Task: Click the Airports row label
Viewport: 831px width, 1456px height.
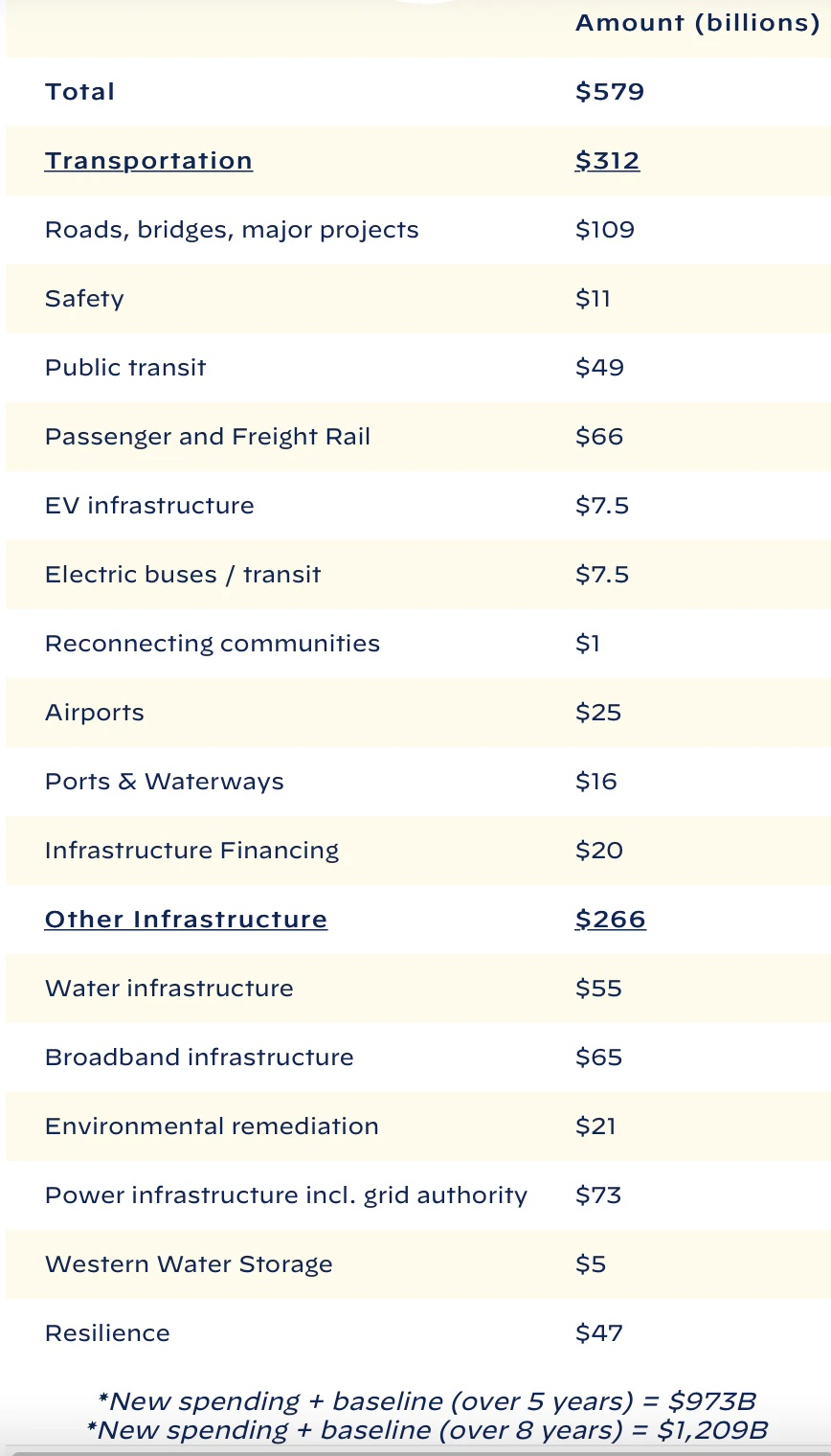Action: pyautogui.click(x=94, y=713)
